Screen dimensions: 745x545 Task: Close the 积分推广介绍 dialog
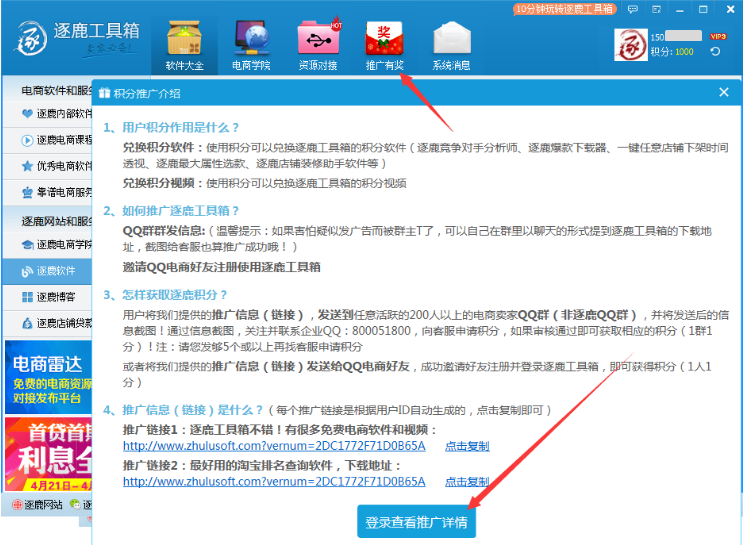click(724, 92)
